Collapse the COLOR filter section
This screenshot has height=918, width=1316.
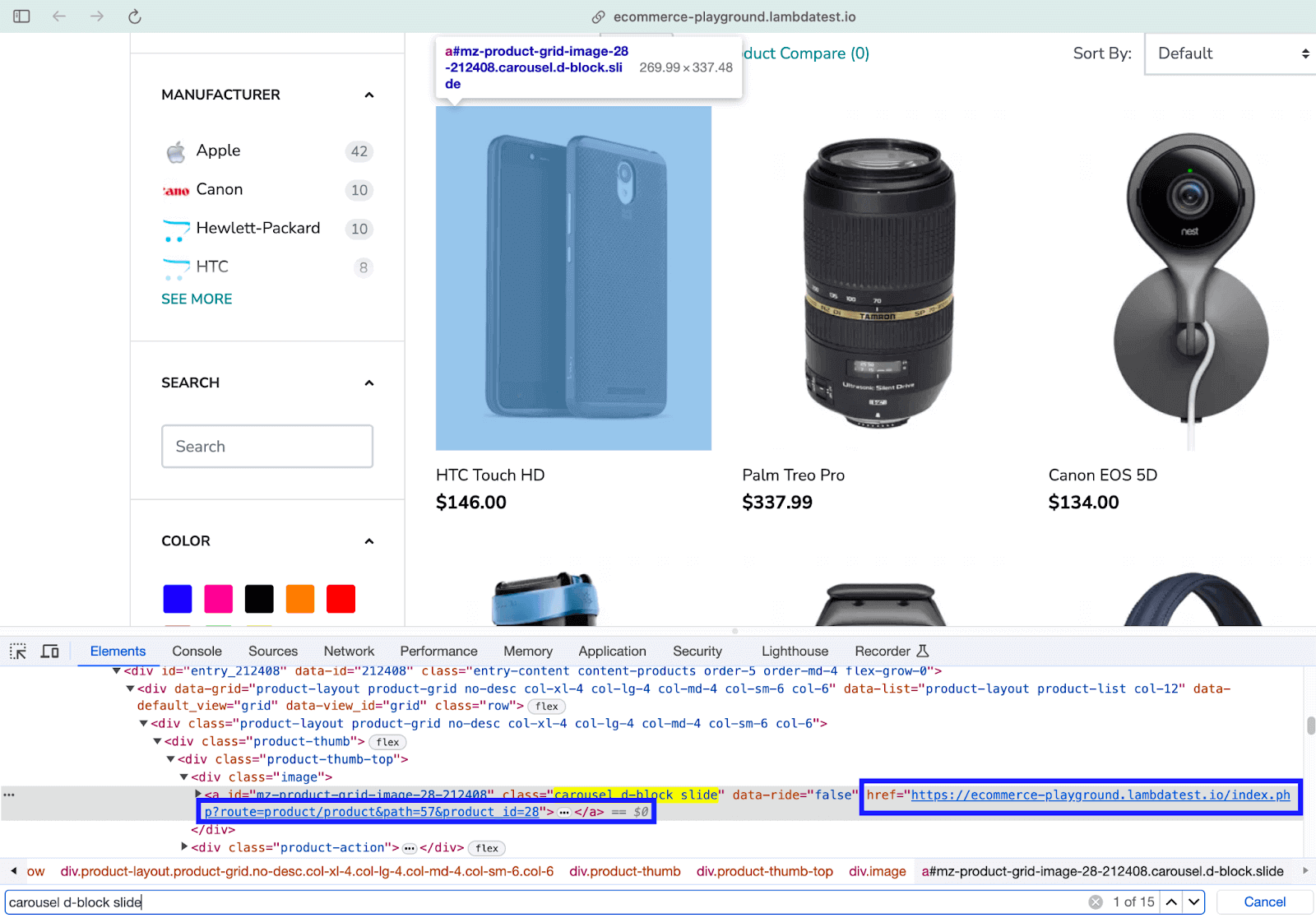(x=369, y=541)
